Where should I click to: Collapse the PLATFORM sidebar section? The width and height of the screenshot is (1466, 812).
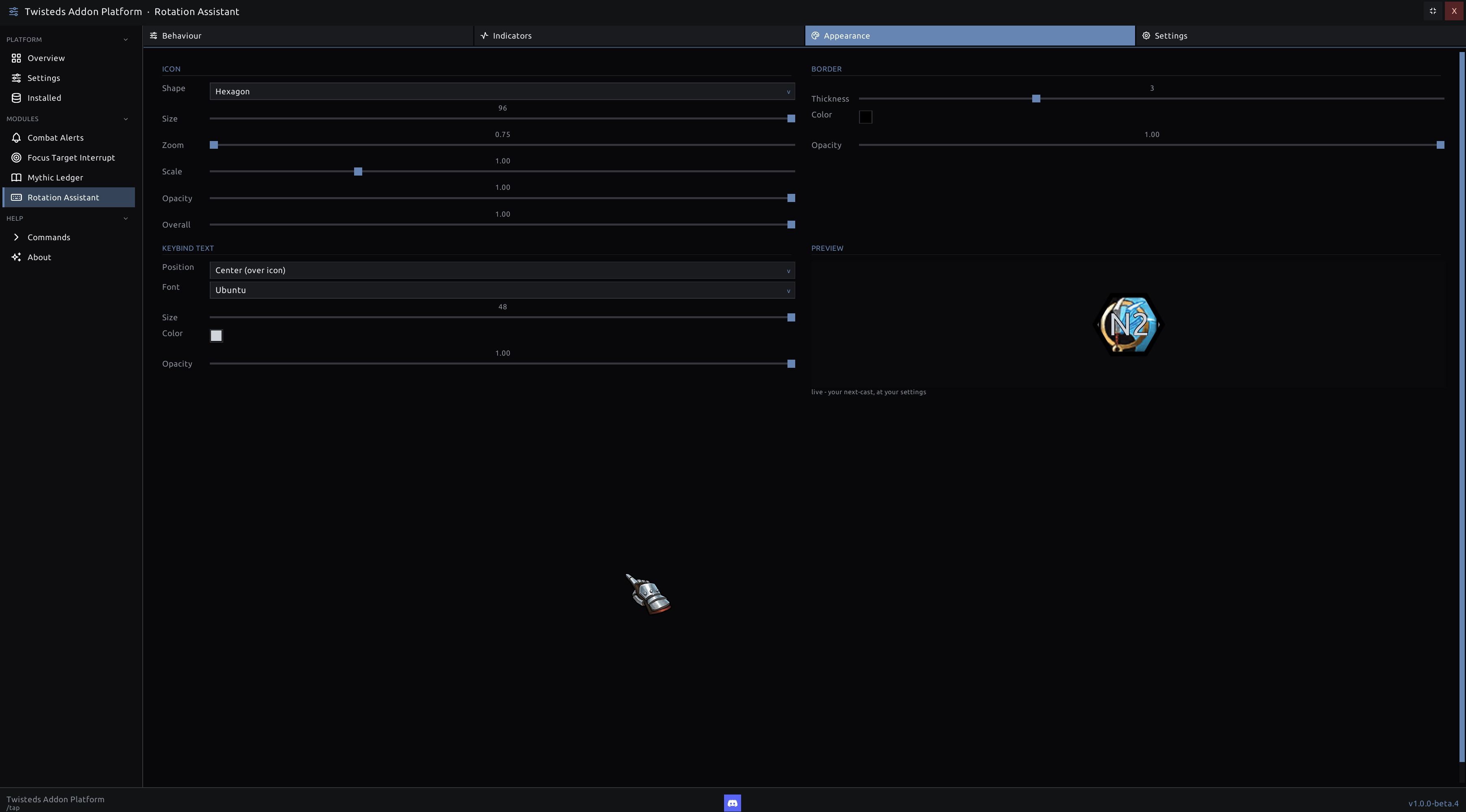[69, 39]
